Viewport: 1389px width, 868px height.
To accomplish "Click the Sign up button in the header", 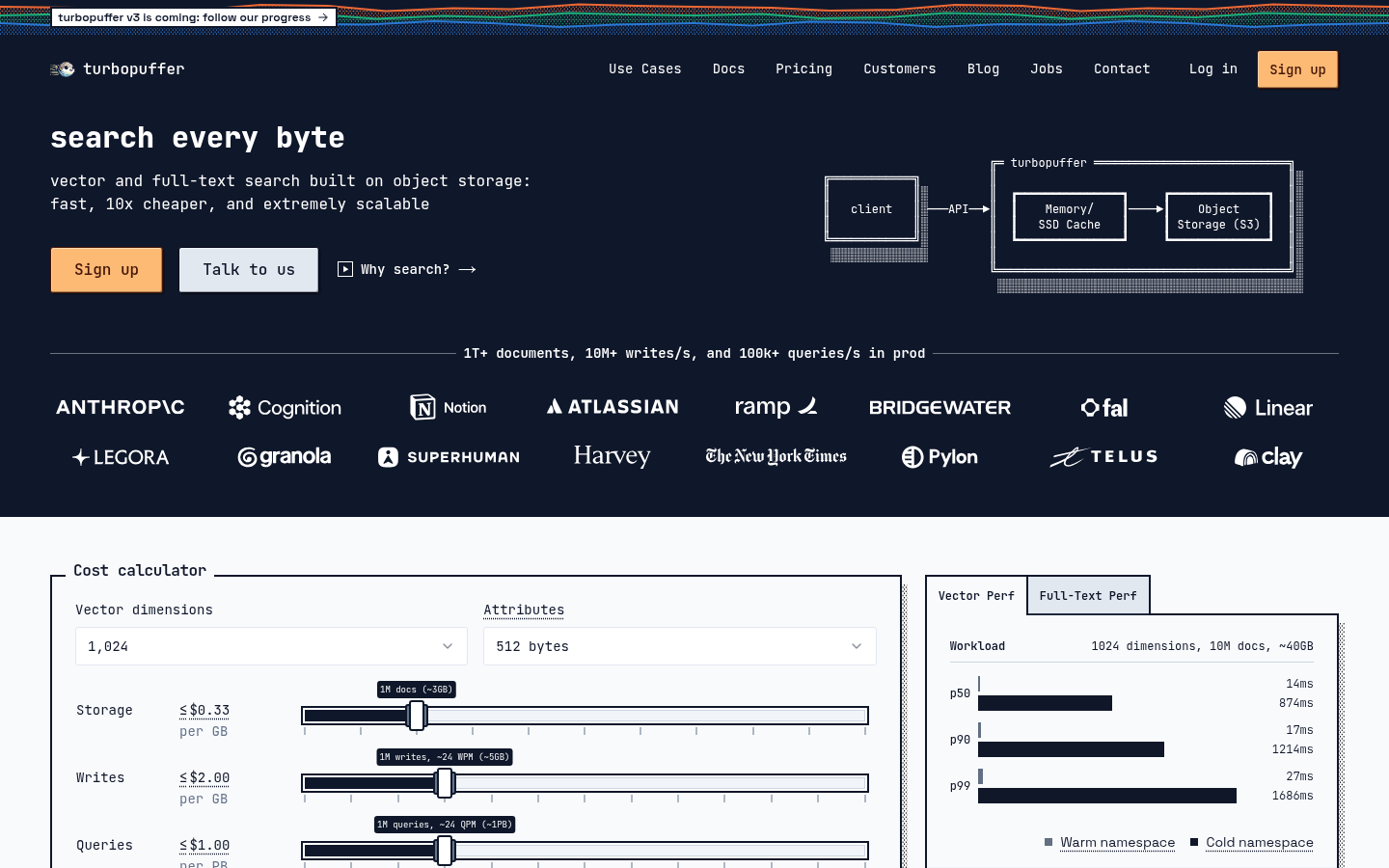I will coord(1297,69).
